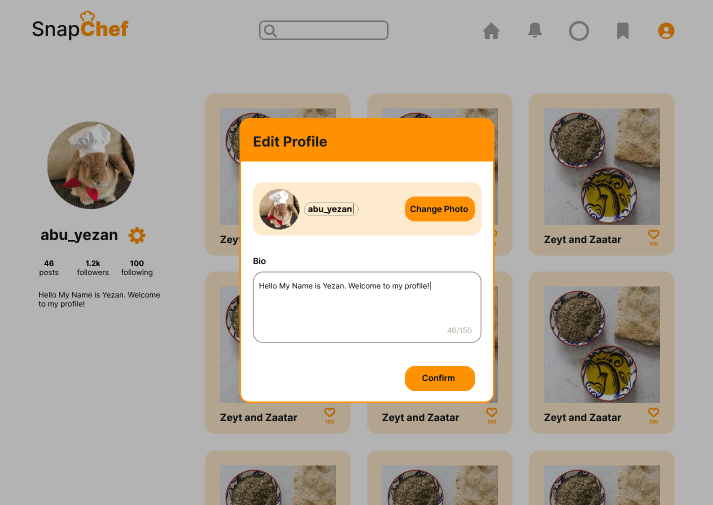Screen dimensions: 713x505
Task: Like the top-right Zeyt and Zaatar post
Action: click(x=653, y=235)
